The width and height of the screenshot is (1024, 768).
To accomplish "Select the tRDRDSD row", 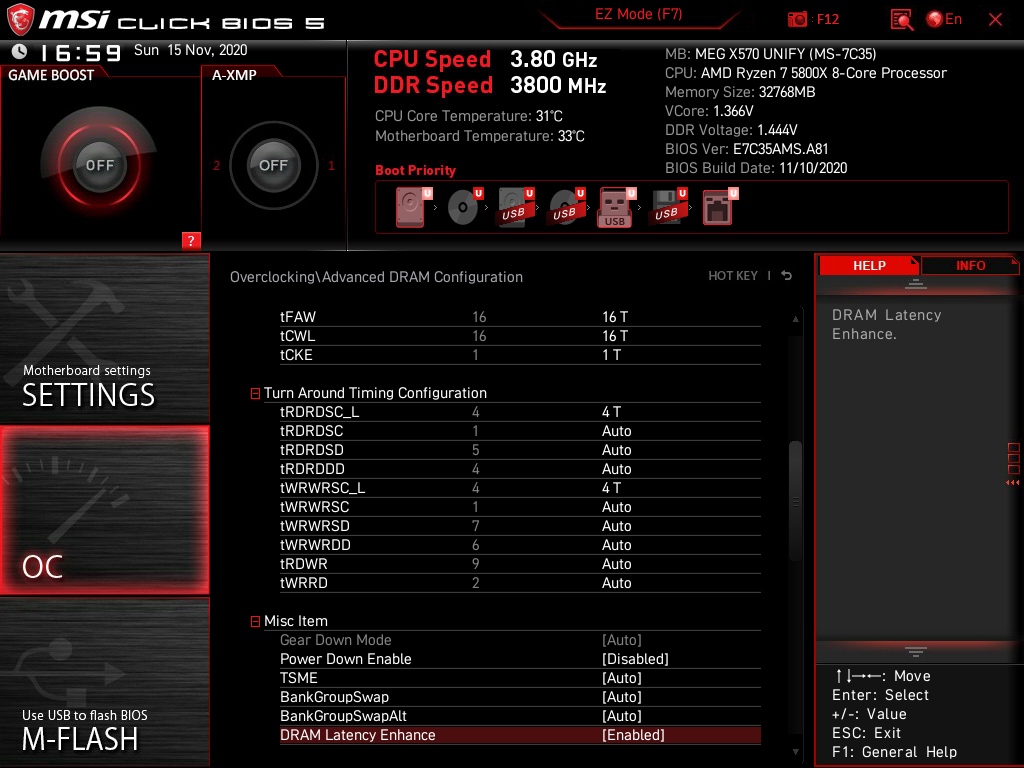I will [x=520, y=450].
